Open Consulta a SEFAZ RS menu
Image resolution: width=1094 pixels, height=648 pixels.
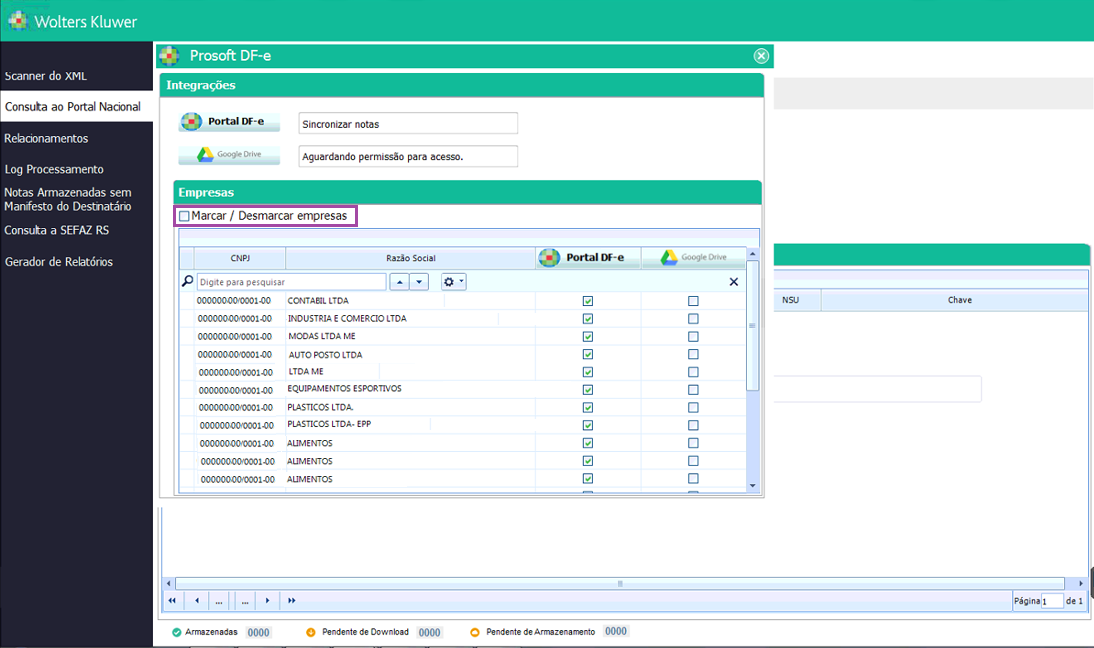click(x=57, y=230)
